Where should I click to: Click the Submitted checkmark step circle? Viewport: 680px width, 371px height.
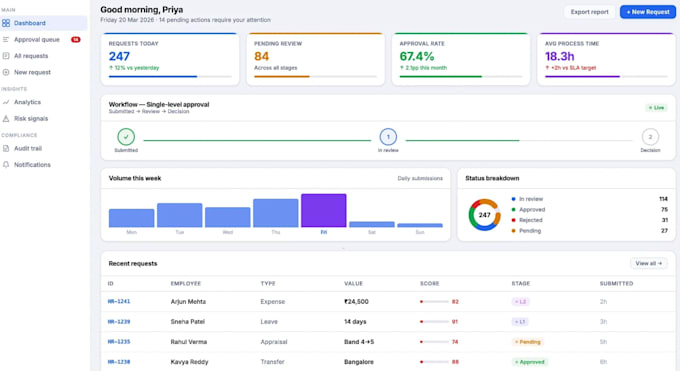[126, 137]
